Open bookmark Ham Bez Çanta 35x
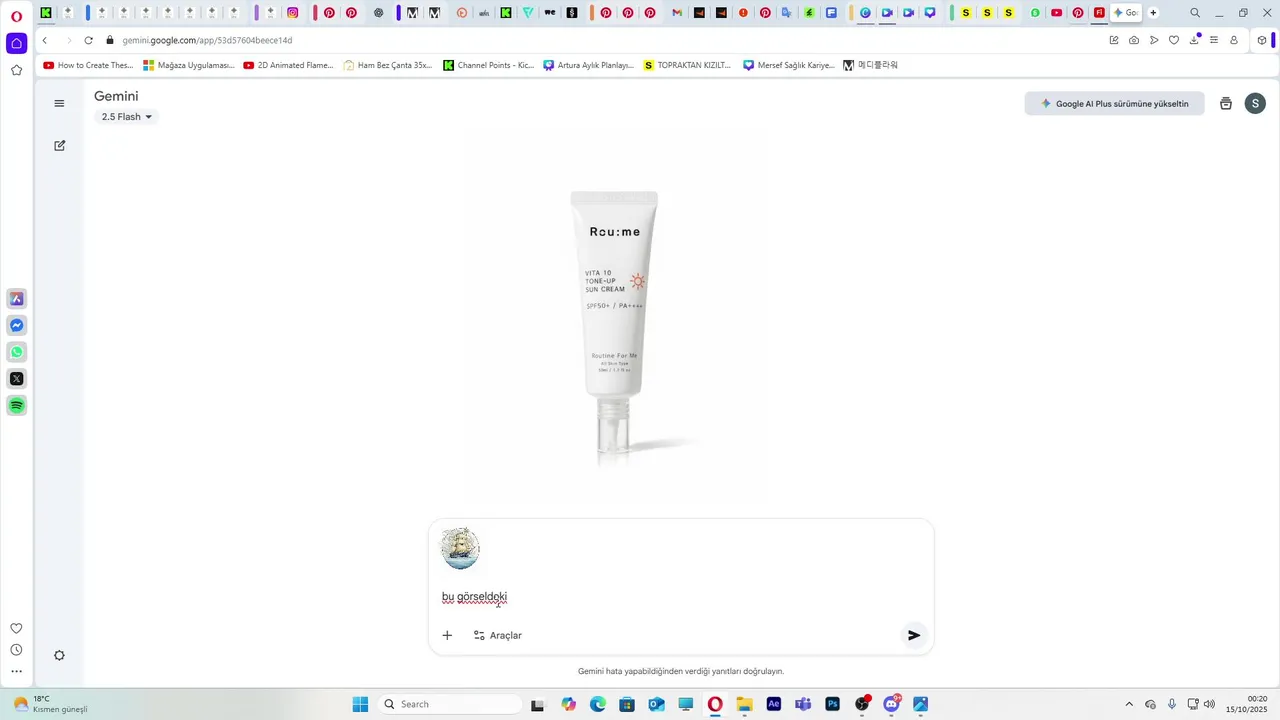The width and height of the screenshot is (1280, 720). click(x=388, y=65)
